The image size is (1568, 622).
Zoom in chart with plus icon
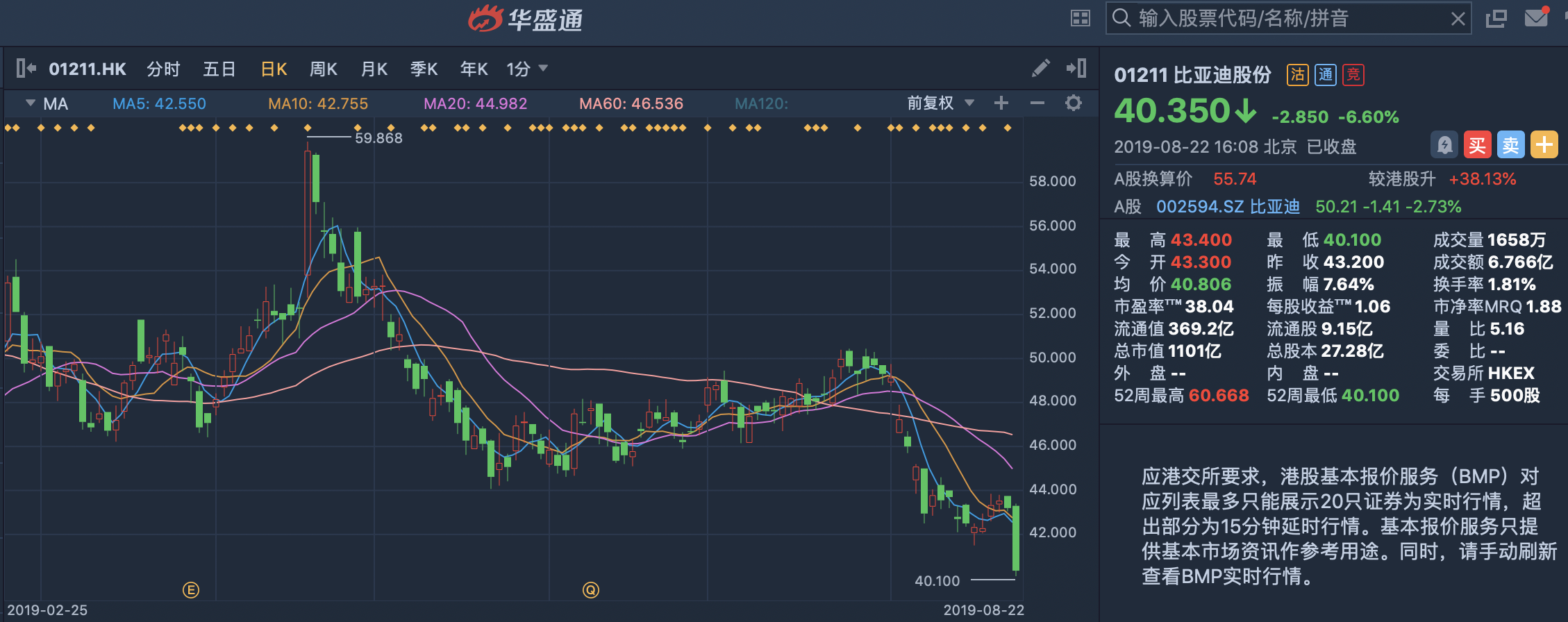(x=1001, y=103)
